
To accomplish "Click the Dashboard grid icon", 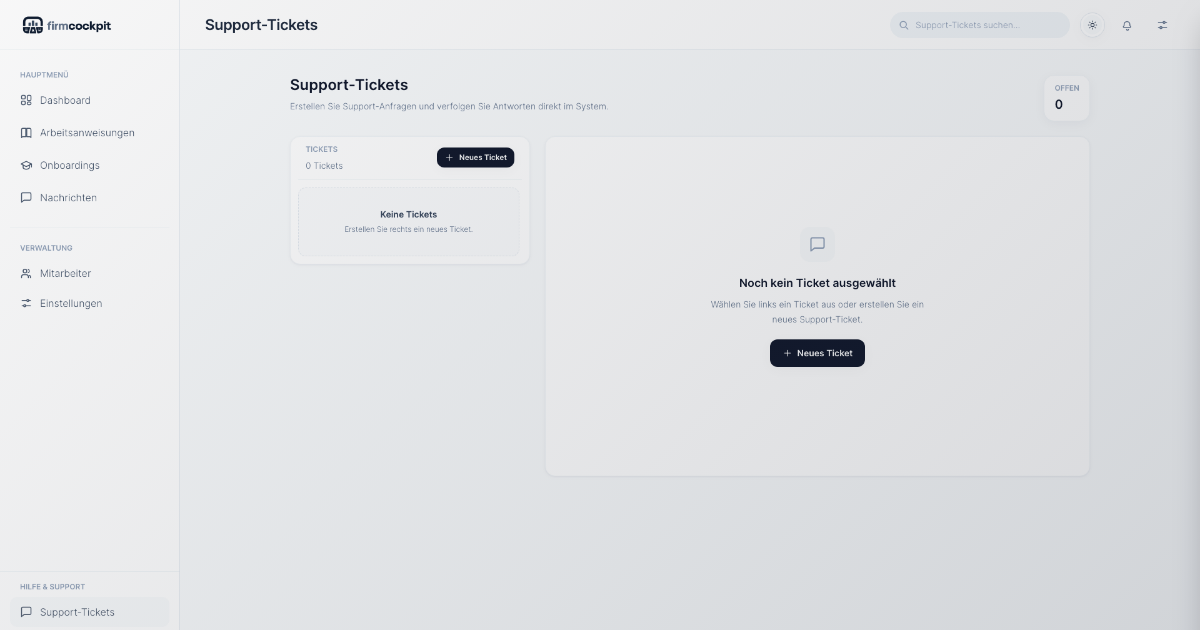I will coord(27,100).
